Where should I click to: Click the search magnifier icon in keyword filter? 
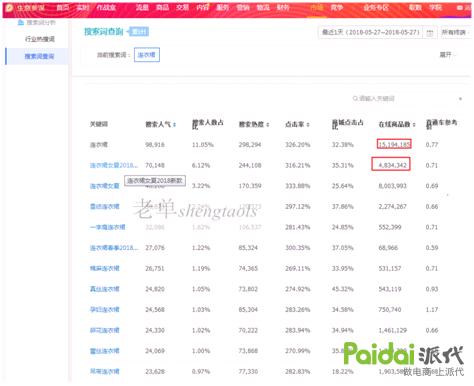click(355, 98)
